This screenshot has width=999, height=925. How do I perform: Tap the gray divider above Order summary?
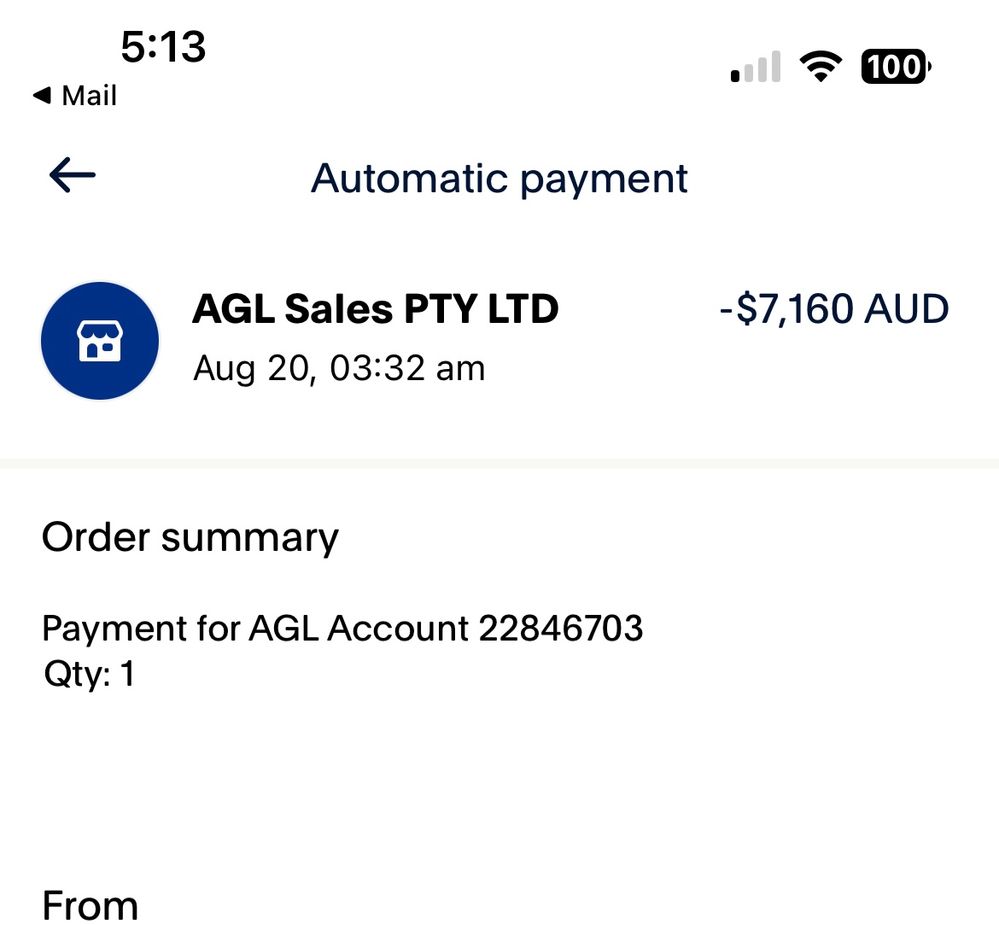499,463
